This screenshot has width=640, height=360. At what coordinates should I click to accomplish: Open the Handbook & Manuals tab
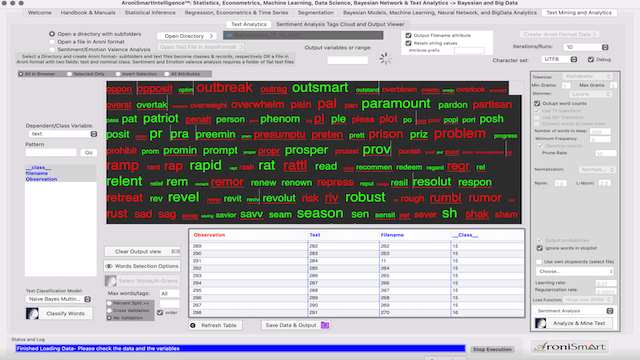[88, 13]
